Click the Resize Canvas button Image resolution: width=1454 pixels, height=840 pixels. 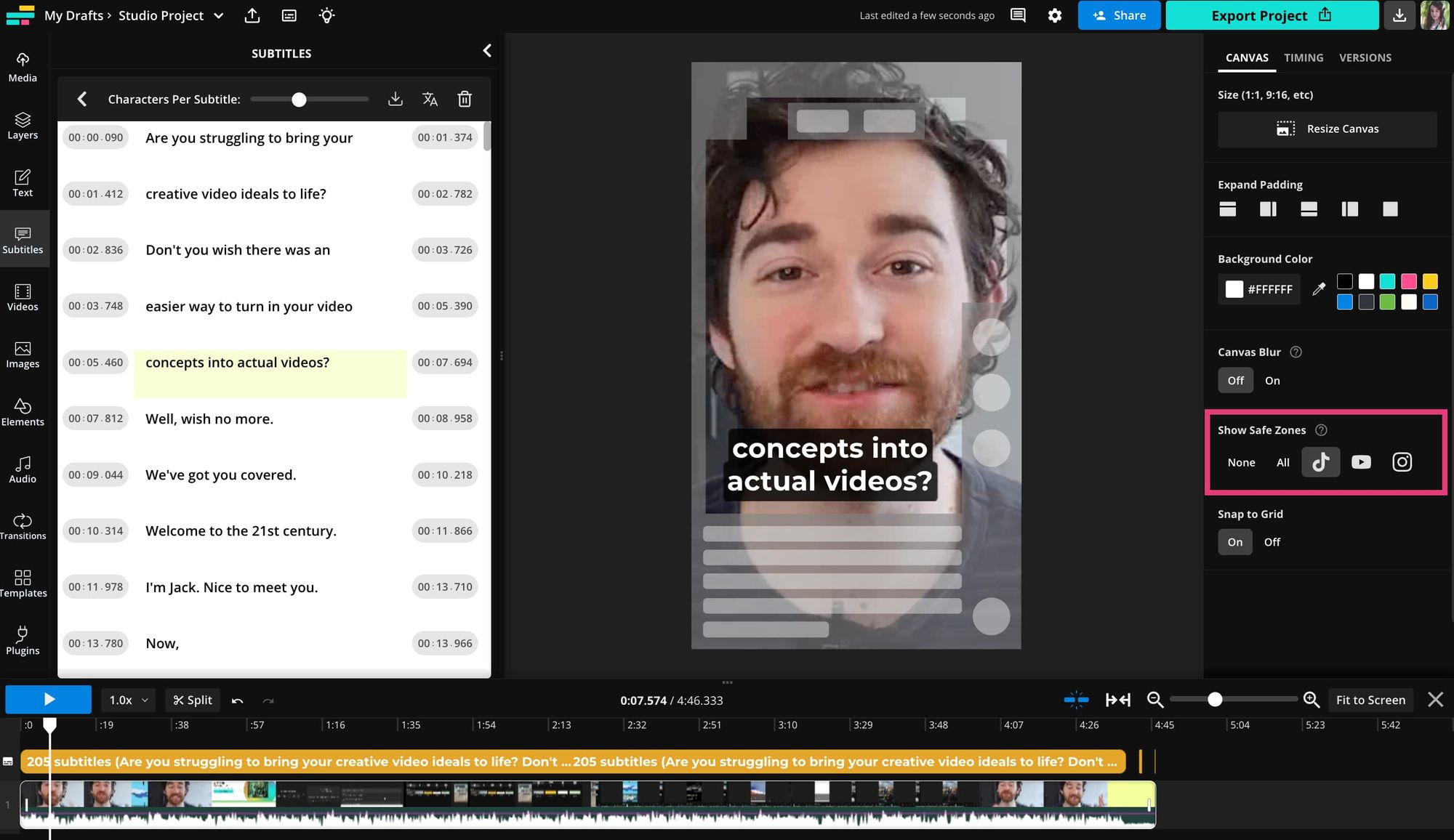coord(1327,129)
